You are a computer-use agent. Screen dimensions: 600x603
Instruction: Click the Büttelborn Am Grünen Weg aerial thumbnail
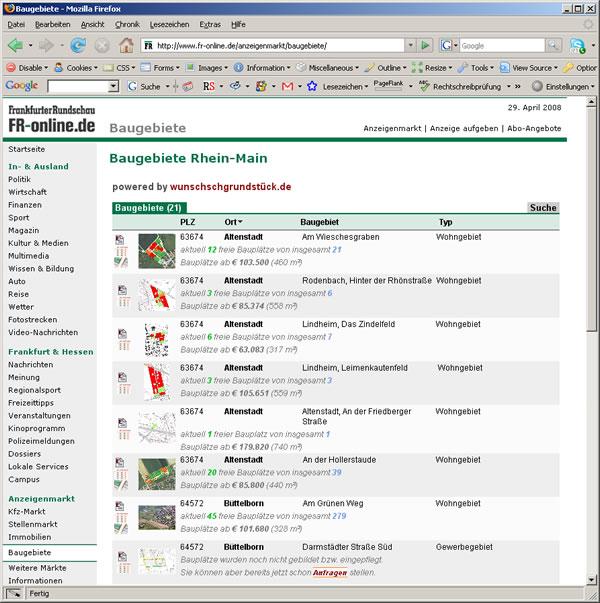click(x=157, y=518)
